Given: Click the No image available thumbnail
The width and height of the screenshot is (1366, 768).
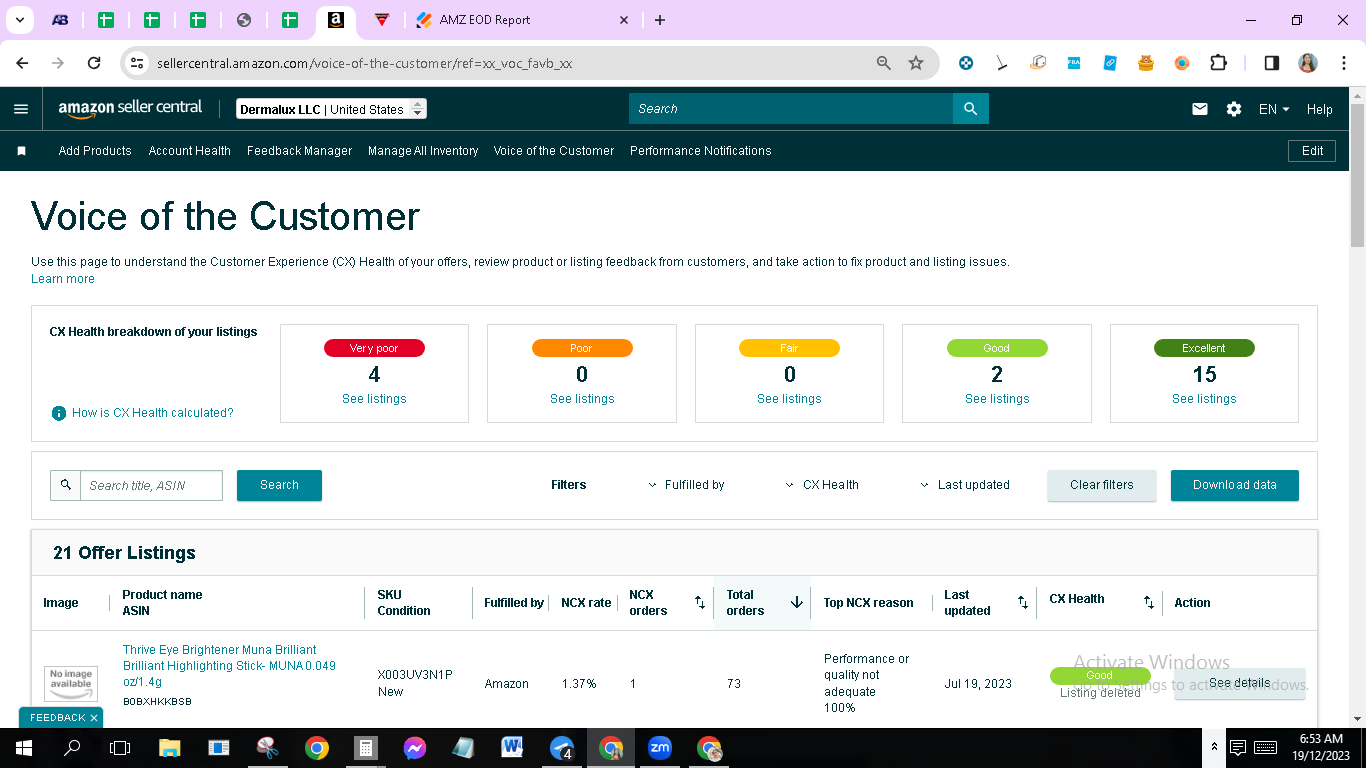Looking at the screenshot, I should pyautogui.click(x=71, y=684).
